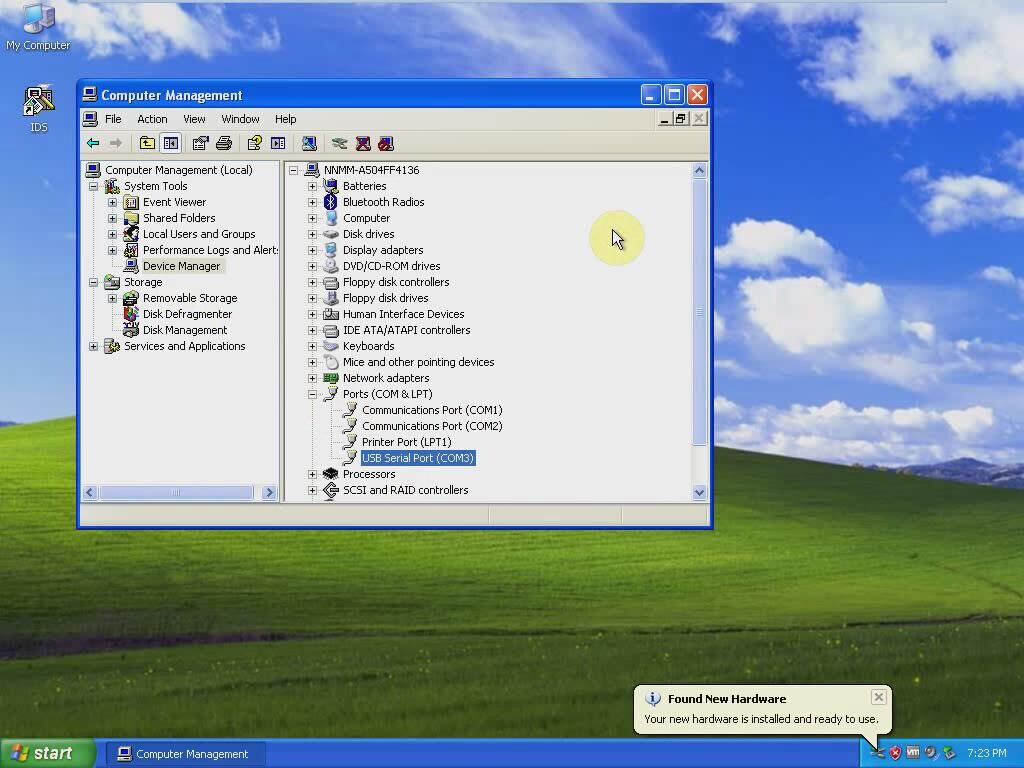Viewport: 1024px width, 768px height.
Task: Open the Action menu
Action: (152, 119)
